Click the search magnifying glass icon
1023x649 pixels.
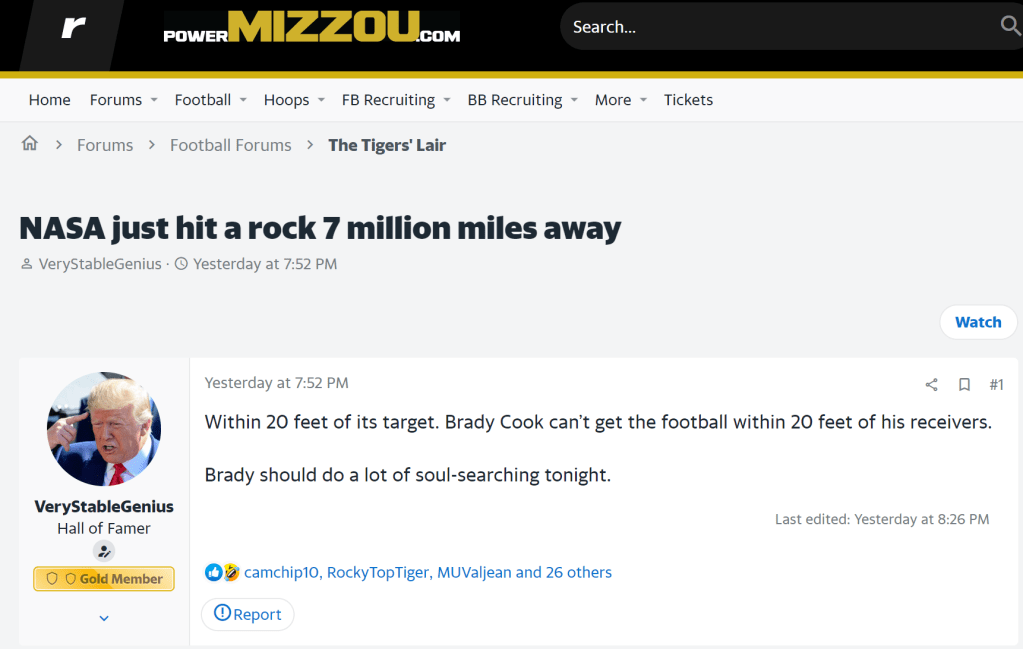click(x=1010, y=26)
